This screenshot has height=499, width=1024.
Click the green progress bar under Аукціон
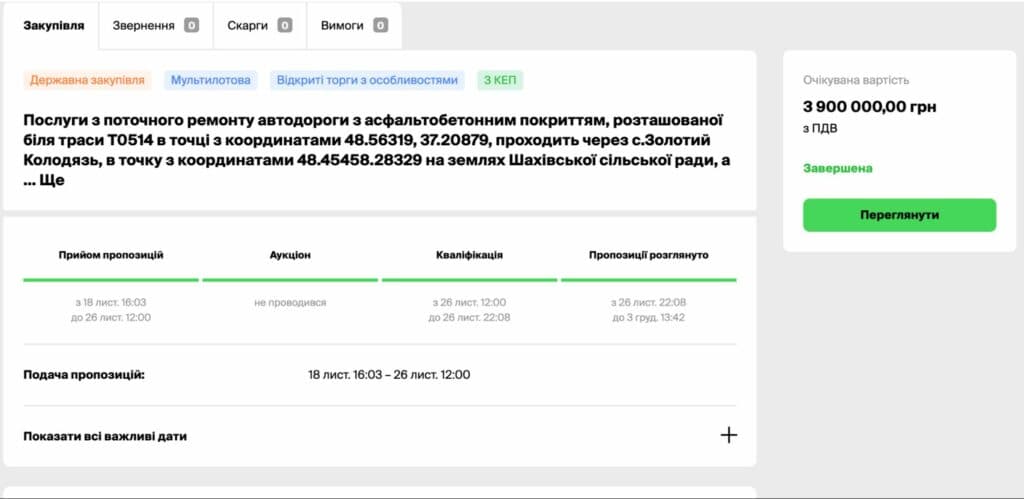pos(290,280)
